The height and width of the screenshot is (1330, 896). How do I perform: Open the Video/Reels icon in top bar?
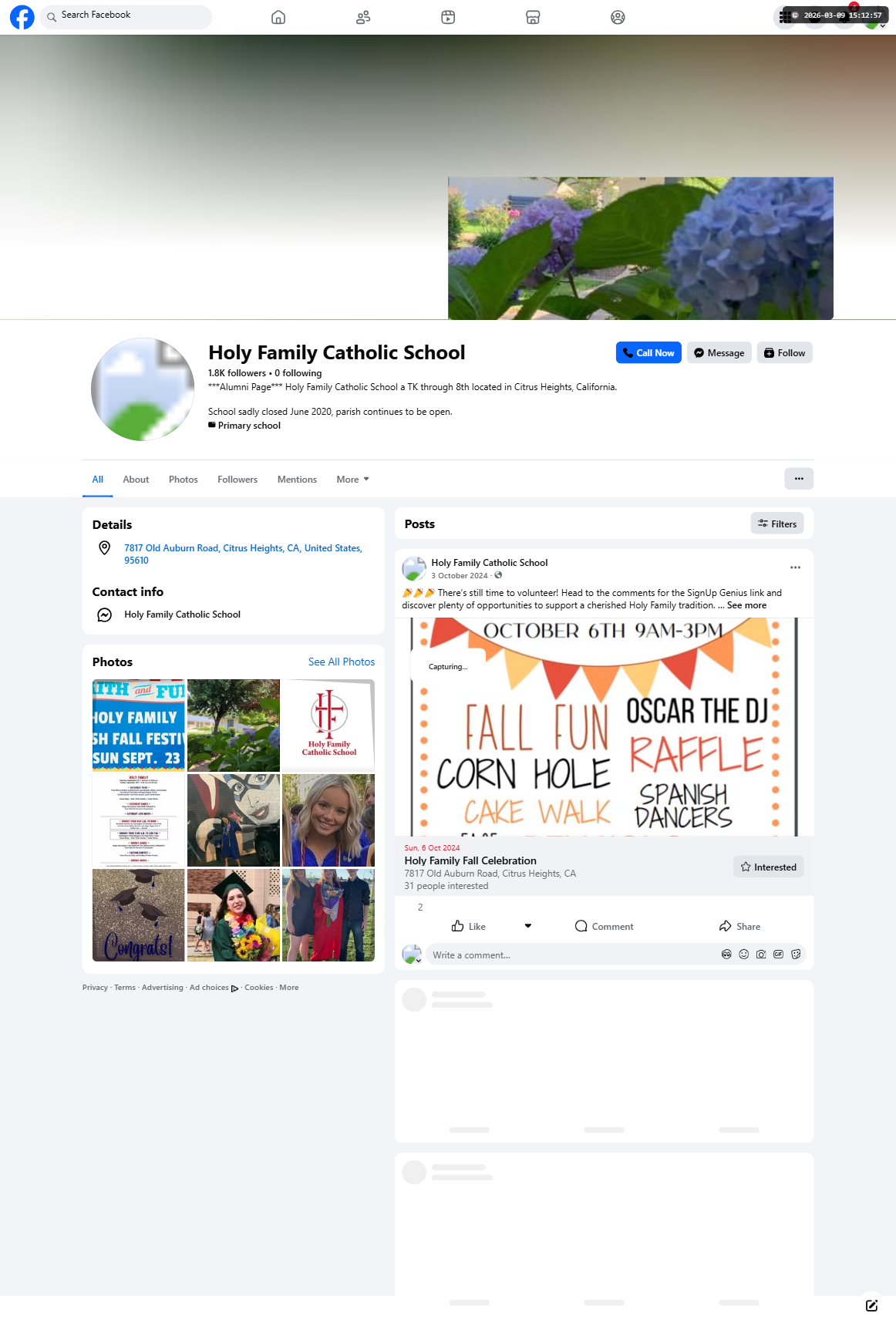tap(448, 17)
